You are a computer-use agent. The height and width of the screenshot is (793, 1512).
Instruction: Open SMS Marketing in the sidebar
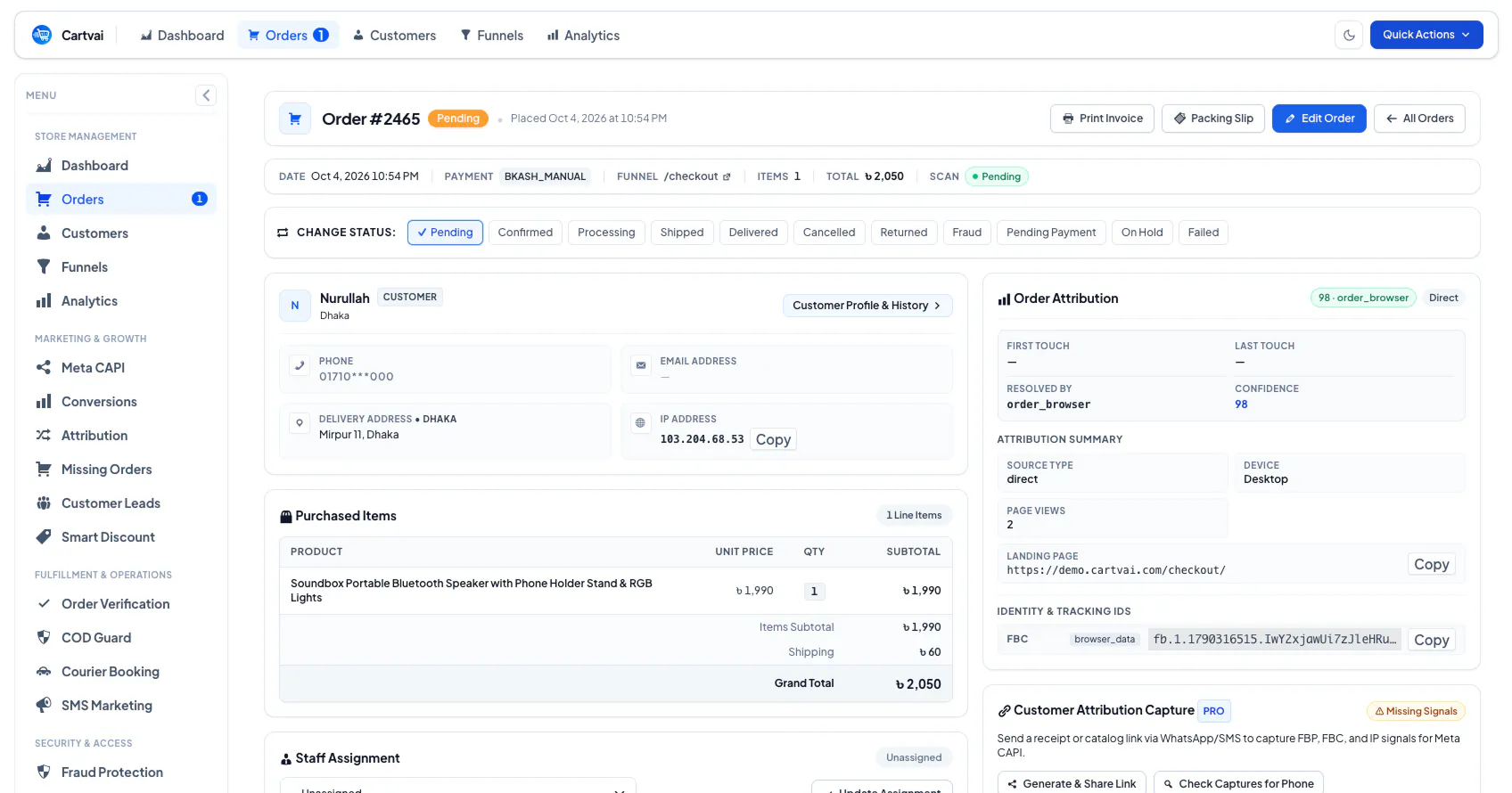[x=121, y=706]
